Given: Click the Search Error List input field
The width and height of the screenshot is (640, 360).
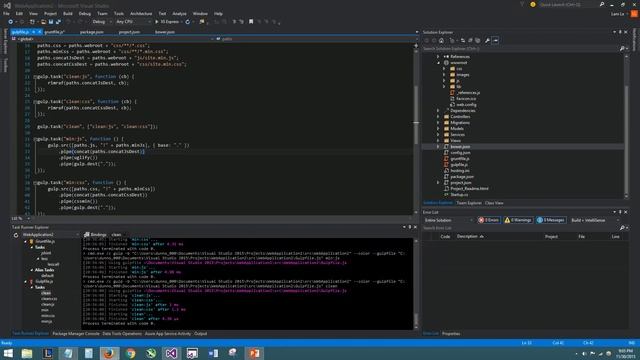Looking at the screenshot, I should click(520, 228).
